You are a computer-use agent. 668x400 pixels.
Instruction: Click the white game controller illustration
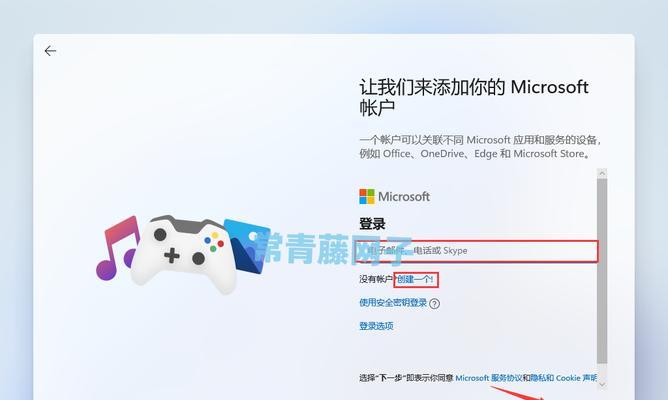pyautogui.click(x=184, y=254)
